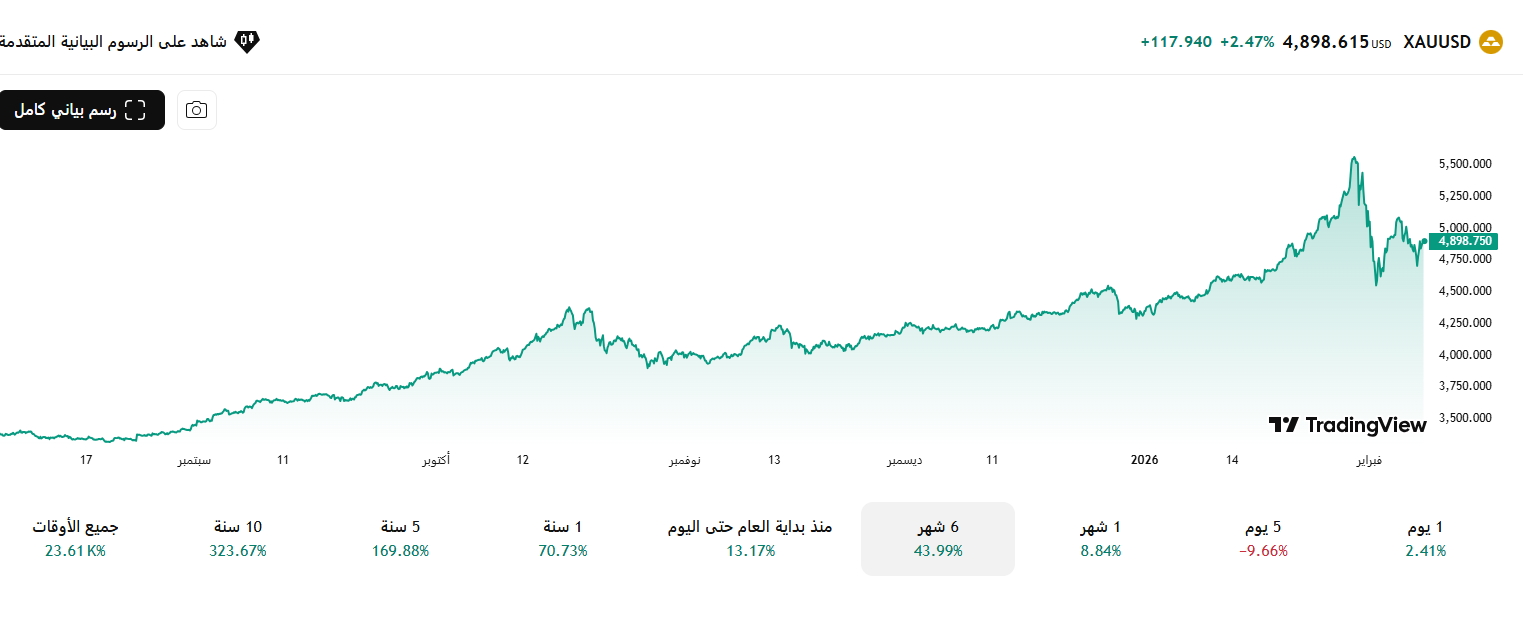
Task: Click the +2.47% change value in the header
Action: 1245,42
